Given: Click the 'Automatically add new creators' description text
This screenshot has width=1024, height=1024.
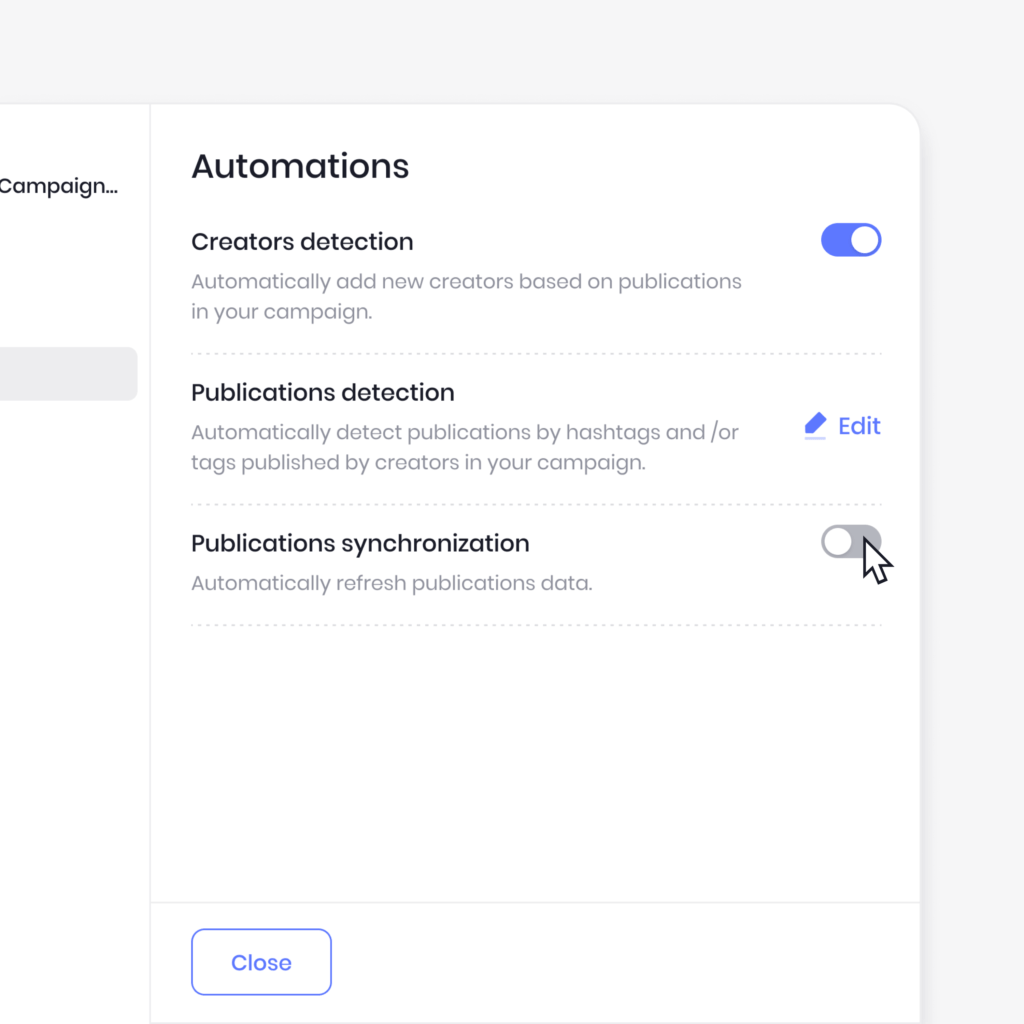Looking at the screenshot, I should (x=466, y=296).
